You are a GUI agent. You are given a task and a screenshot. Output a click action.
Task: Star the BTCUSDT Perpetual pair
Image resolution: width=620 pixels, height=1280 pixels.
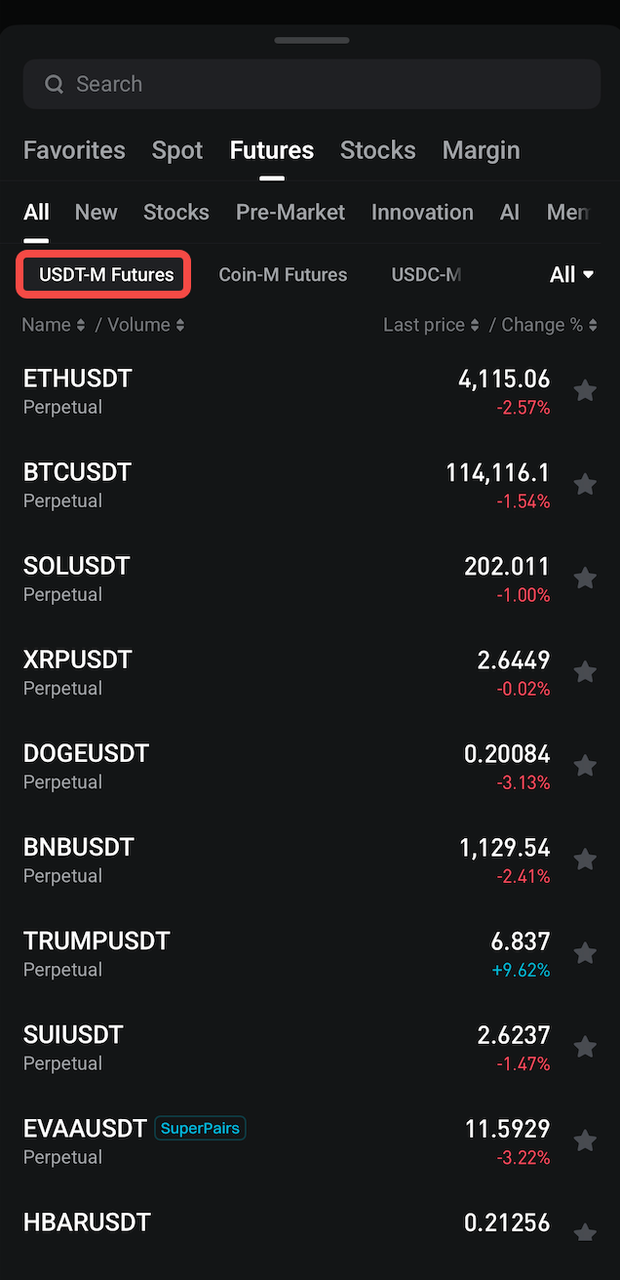point(585,484)
